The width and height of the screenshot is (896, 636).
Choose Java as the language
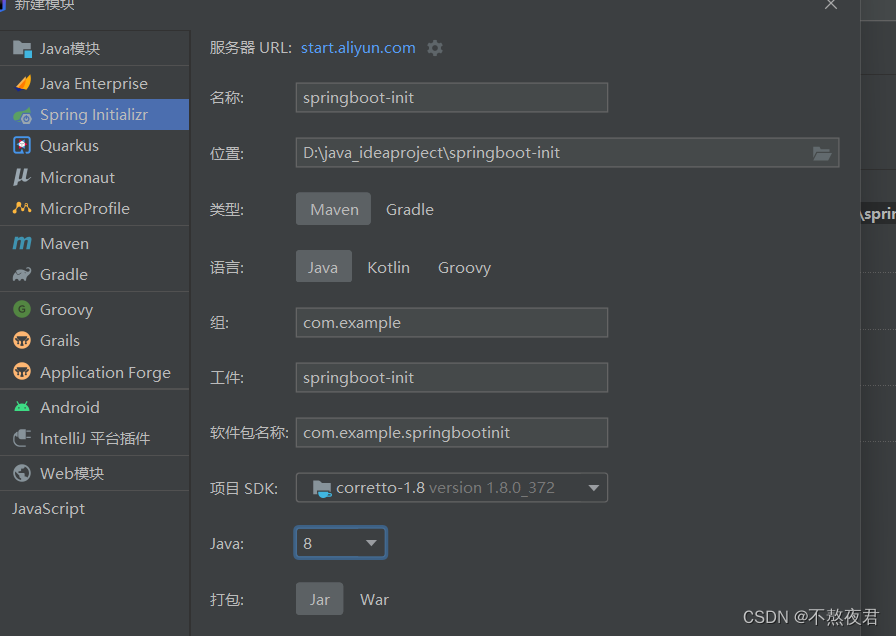pyautogui.click(x=323, y=267)
